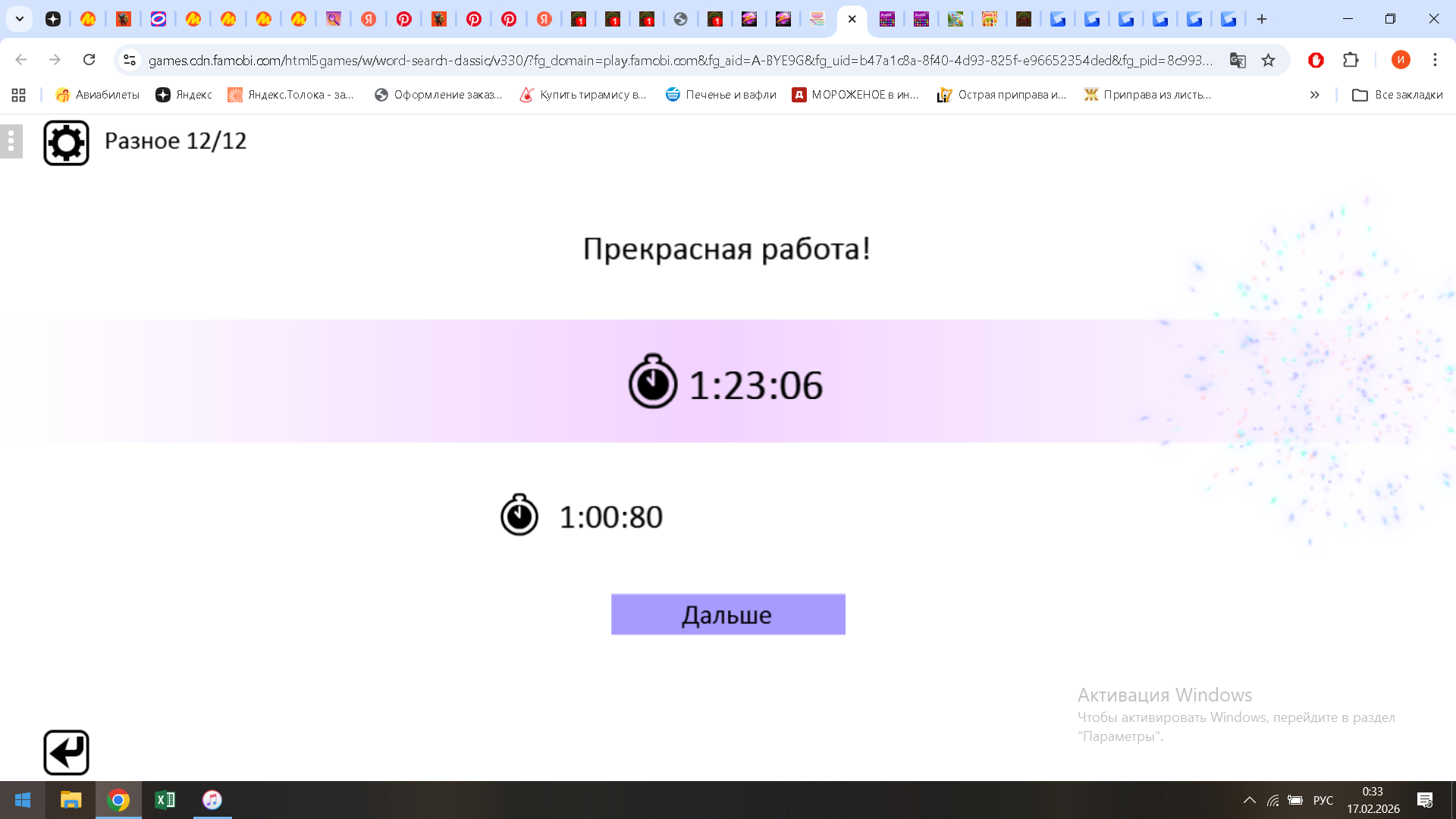Click the return arrow icon in the game
Screen dimensions: 1456x819
(66, 752)
